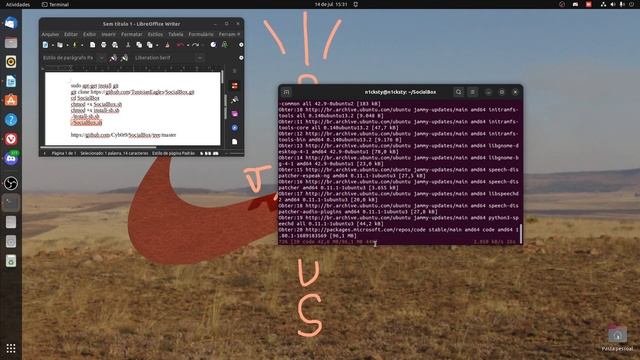640x360 pixels.
Task: Open sidebar settings menu at top of Writer sidebar
Action: 235,71
